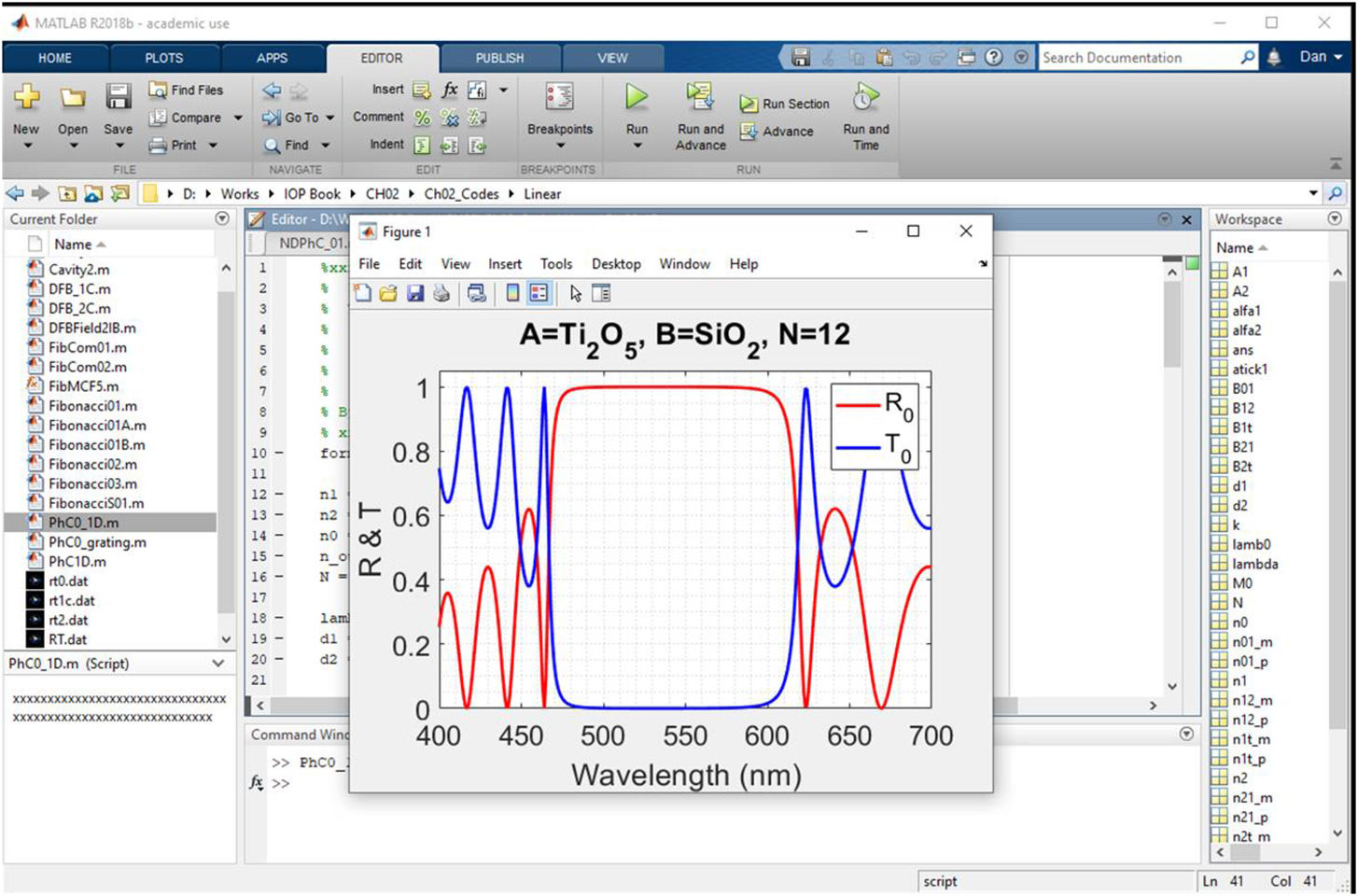
Task: Open the Tools menu in Figure 1
Action: [555, 264]
